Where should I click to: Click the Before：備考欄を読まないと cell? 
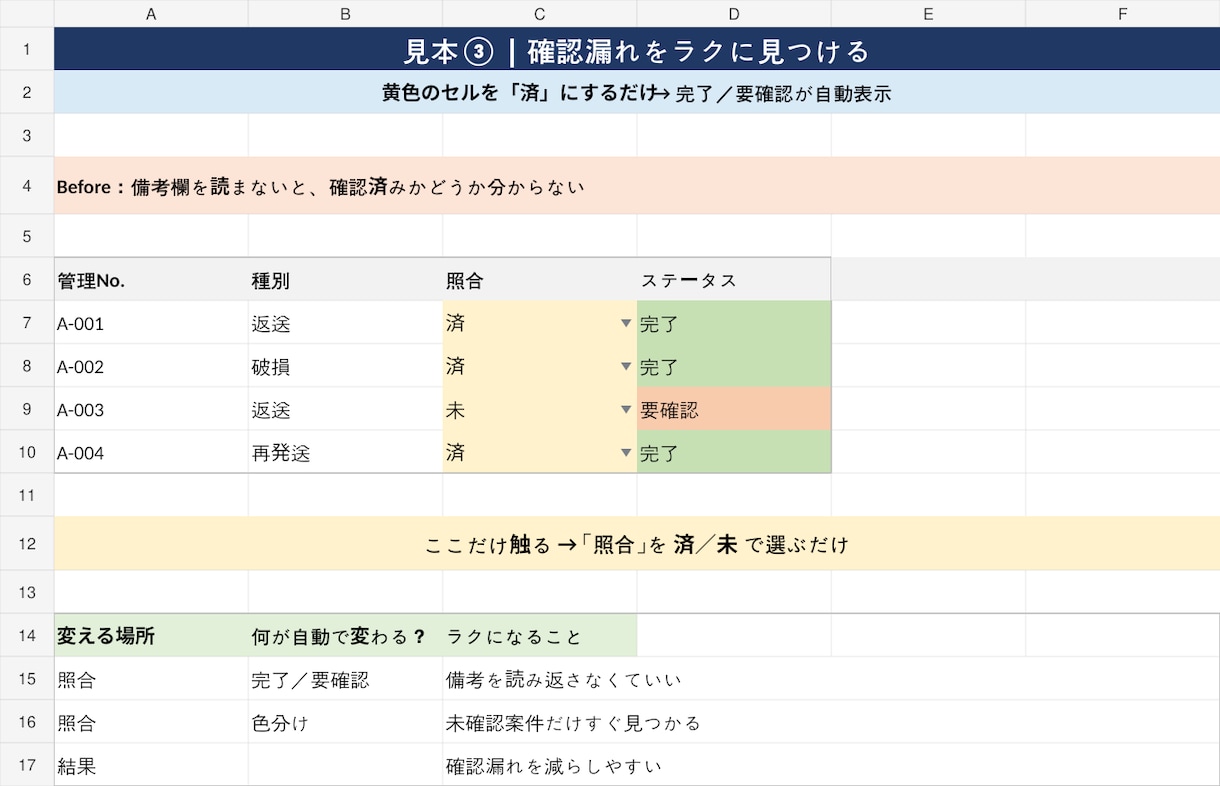coord(637,186)
